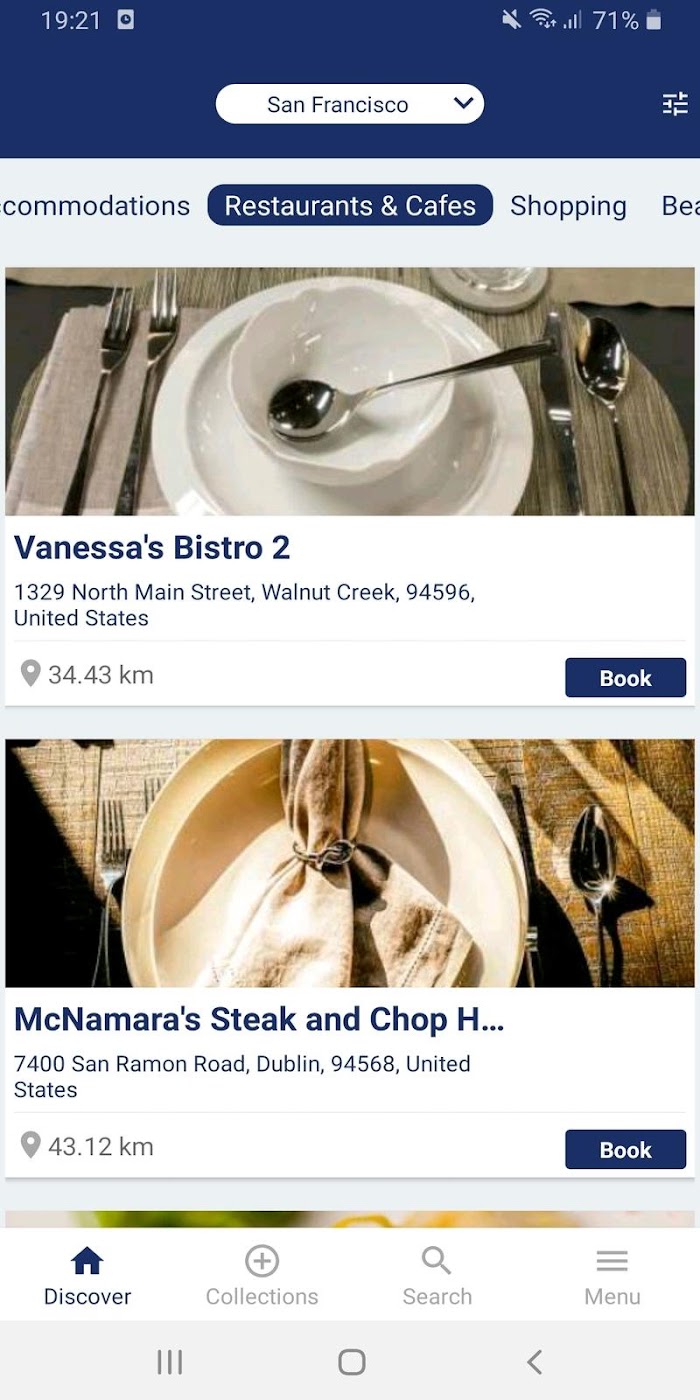Switch to the Accommodations tab
The width and height of the screenshot is (700, 1400).
click(x=95, y=205)
